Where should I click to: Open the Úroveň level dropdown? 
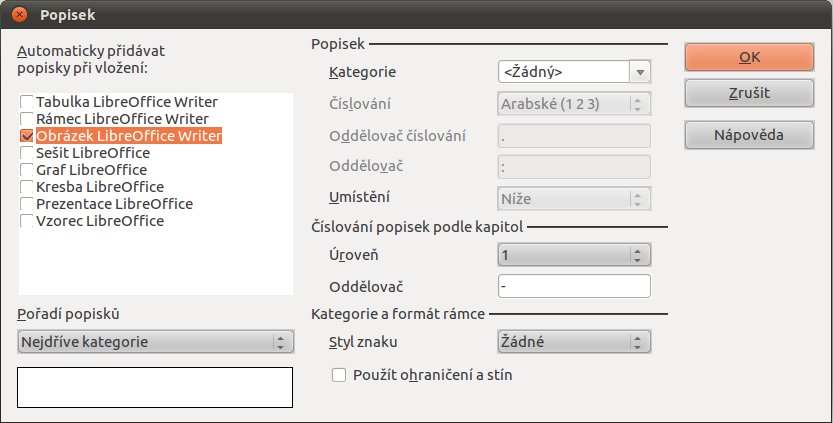tap(574, 255)
